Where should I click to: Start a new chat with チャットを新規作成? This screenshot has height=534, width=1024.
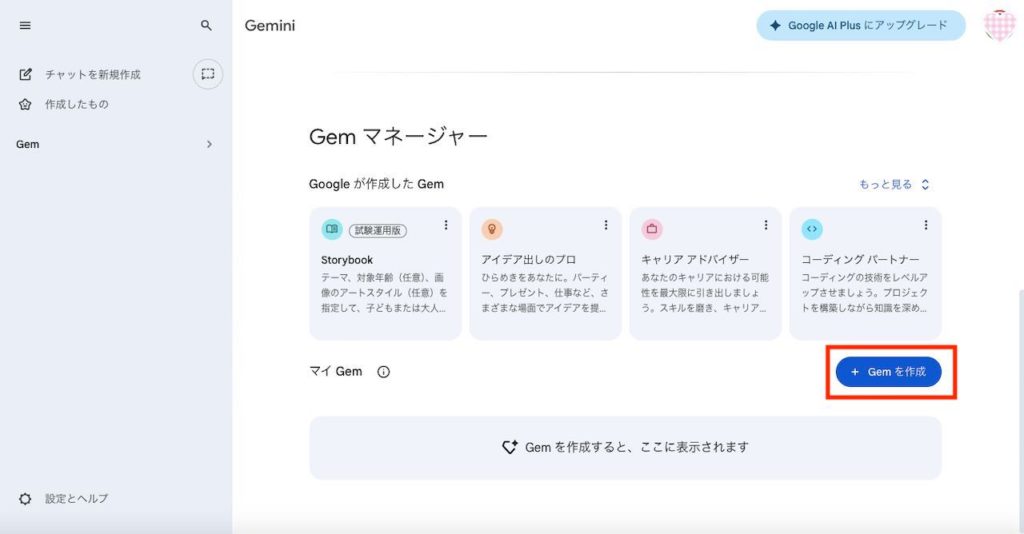92,75
